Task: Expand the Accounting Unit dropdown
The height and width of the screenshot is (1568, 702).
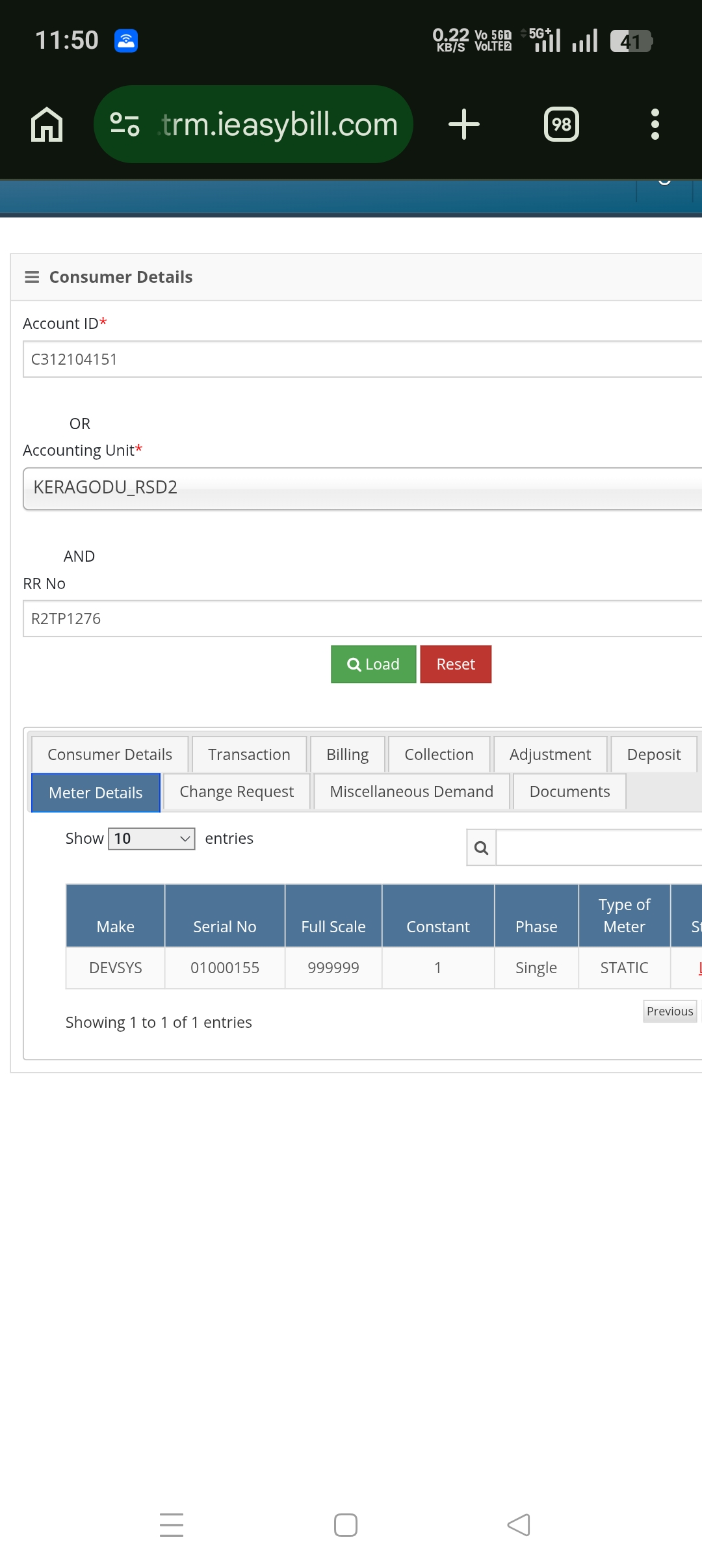Action: coord(361,488)
